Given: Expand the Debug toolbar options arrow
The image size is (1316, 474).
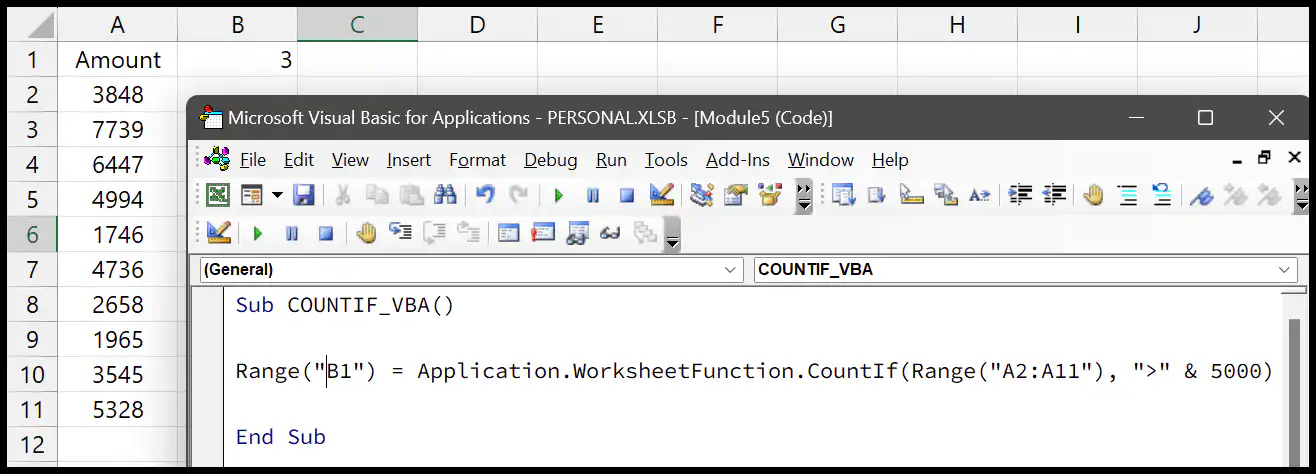Looking at the screenshot, I should [673, 235].
